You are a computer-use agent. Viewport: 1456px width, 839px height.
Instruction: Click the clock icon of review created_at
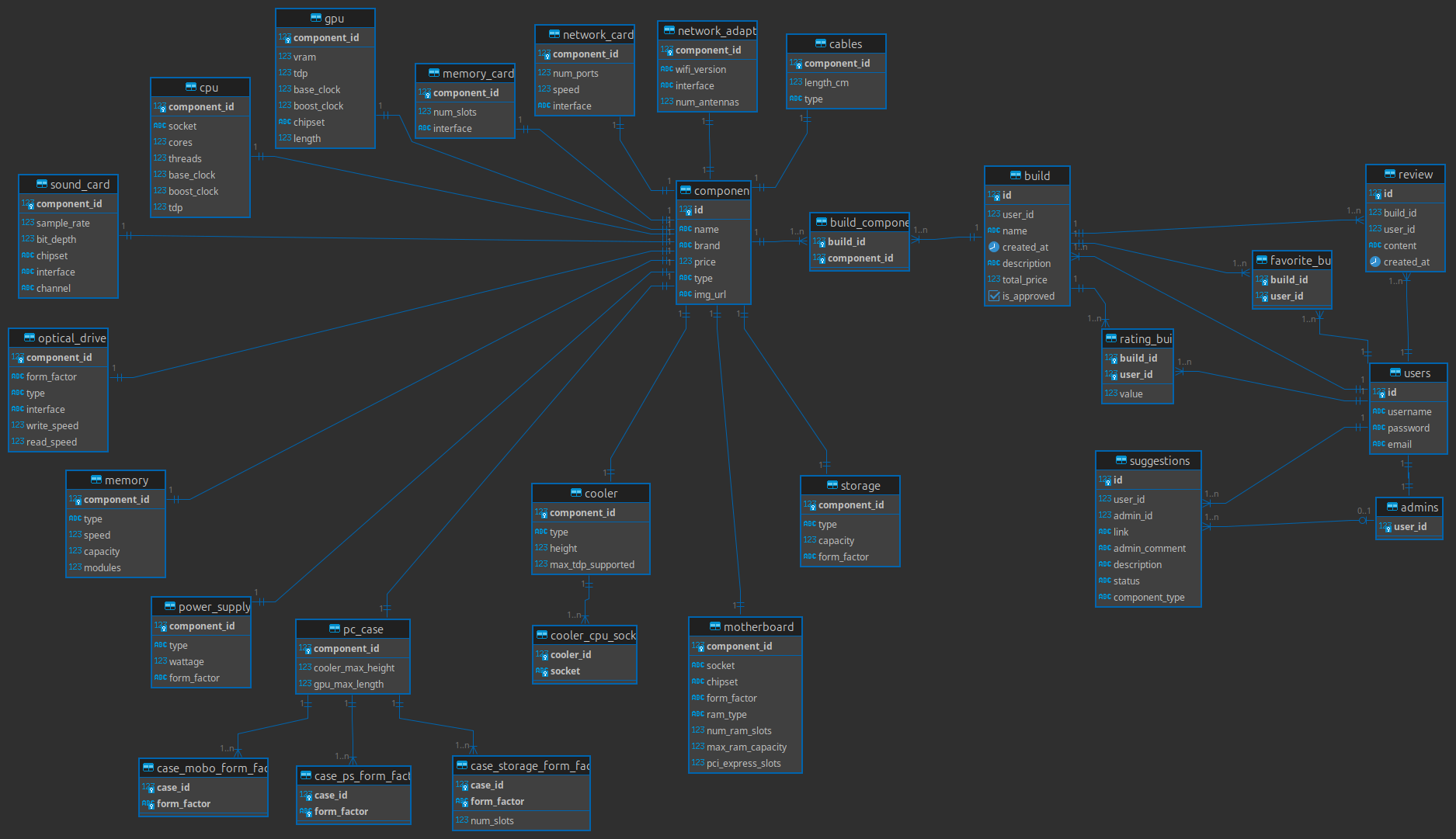(x=1374, y=262)
